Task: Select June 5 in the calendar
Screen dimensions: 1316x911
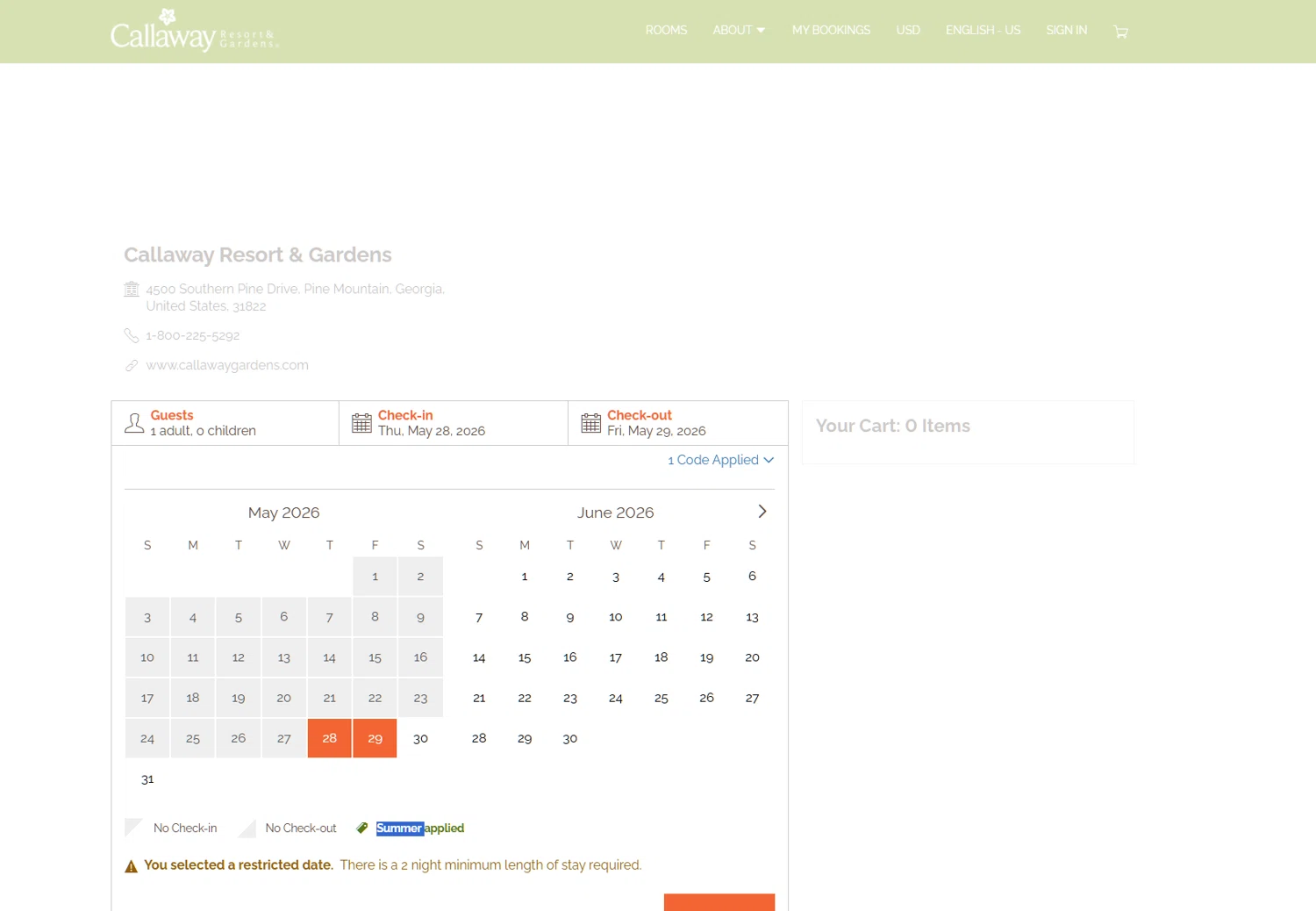Action: 706,577
